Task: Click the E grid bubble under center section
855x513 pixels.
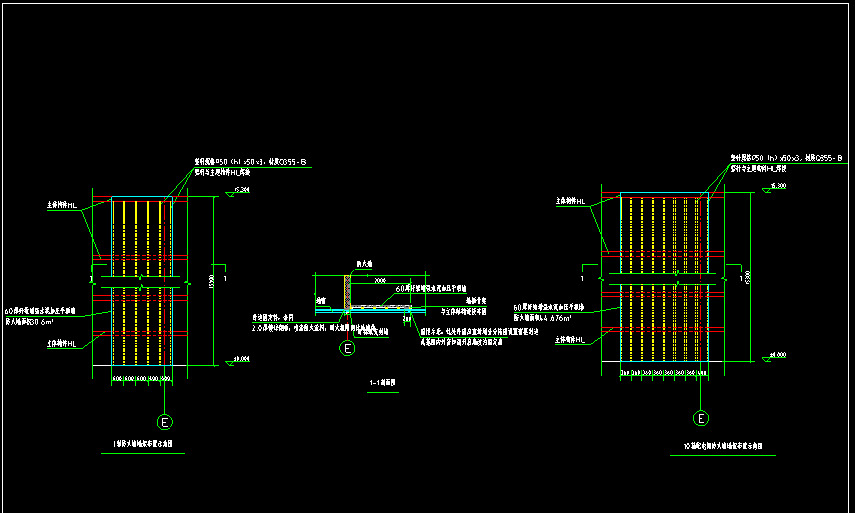Action: pos(347,349)
